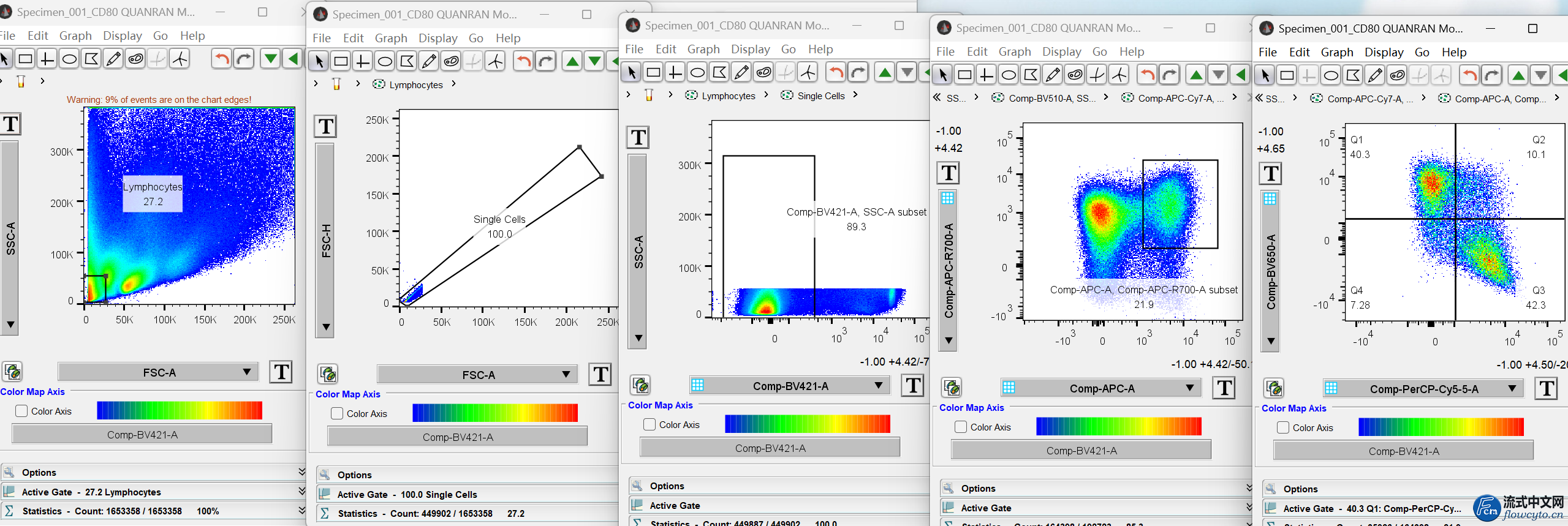This screenshot has width=1568, height=526.
Task: Open the Help menu in the rightmost window
Action: pos(1453,52)
